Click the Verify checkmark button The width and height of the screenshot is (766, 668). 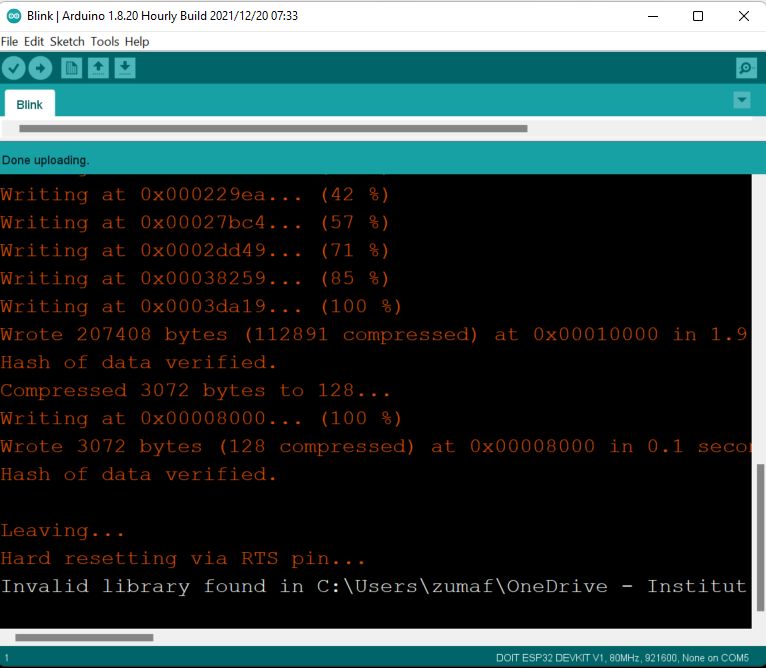tap(14, 68)
